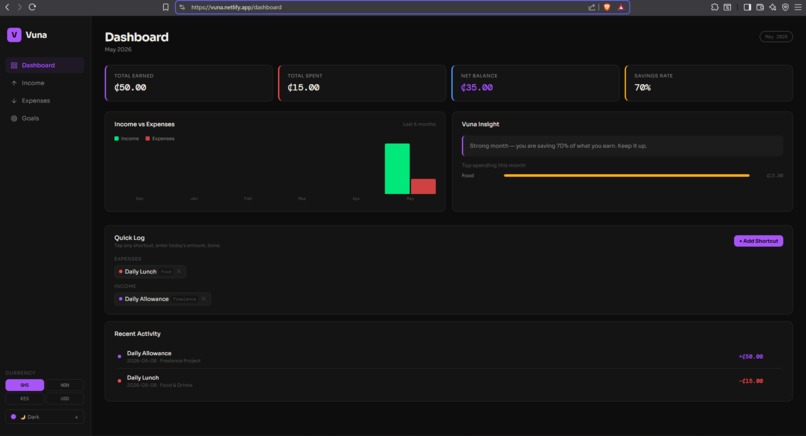Click the Brave Rewards triangle icon
The image size is (806, 436).
[x=621, y=7]
